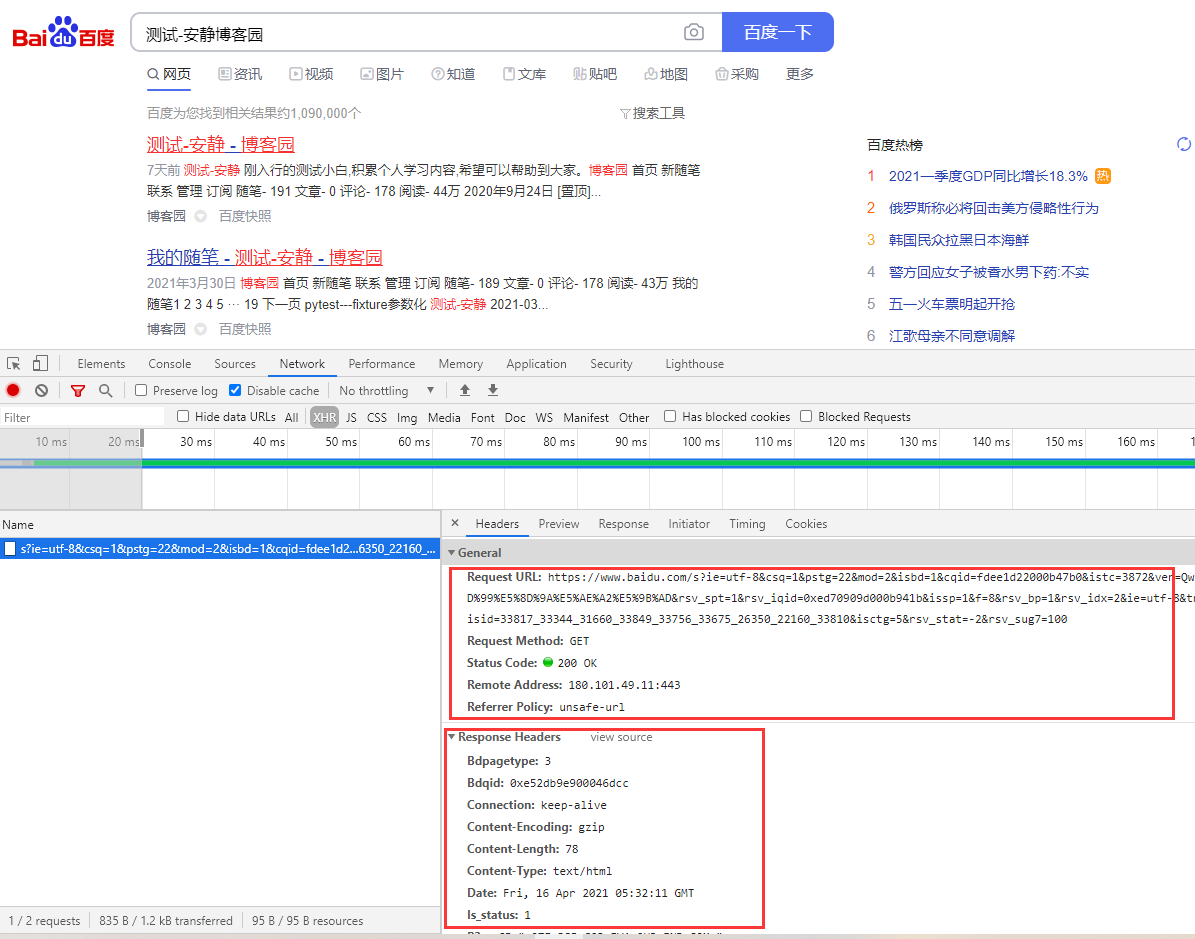
Task: Open the Lighthouse panel
Action: (694, 364)
